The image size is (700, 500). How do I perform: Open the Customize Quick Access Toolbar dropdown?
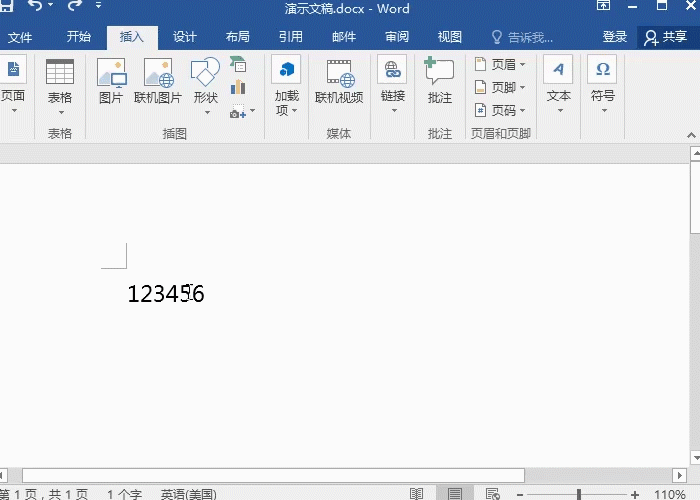(98, 5)
